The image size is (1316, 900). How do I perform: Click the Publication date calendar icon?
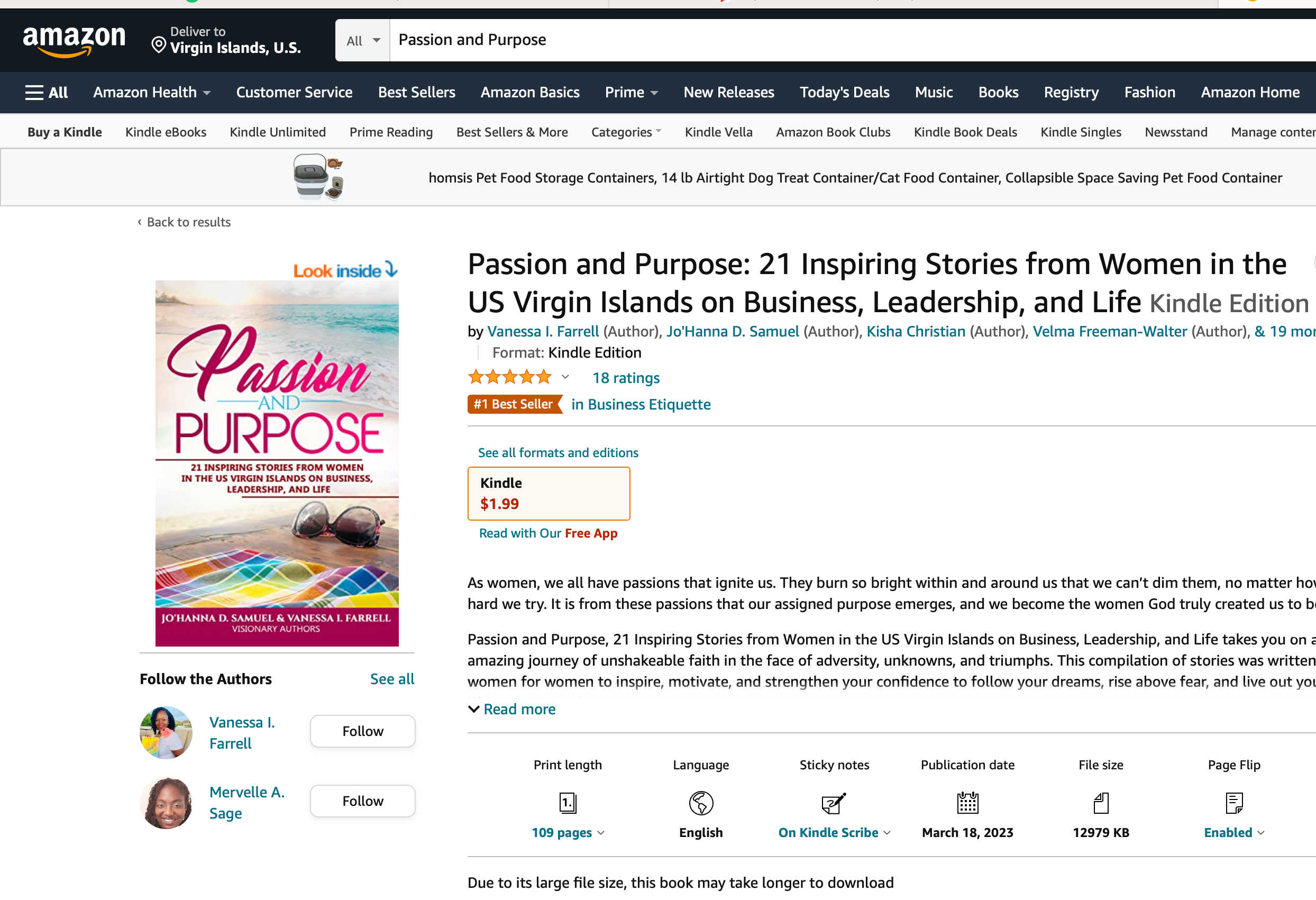coord(967,803)
